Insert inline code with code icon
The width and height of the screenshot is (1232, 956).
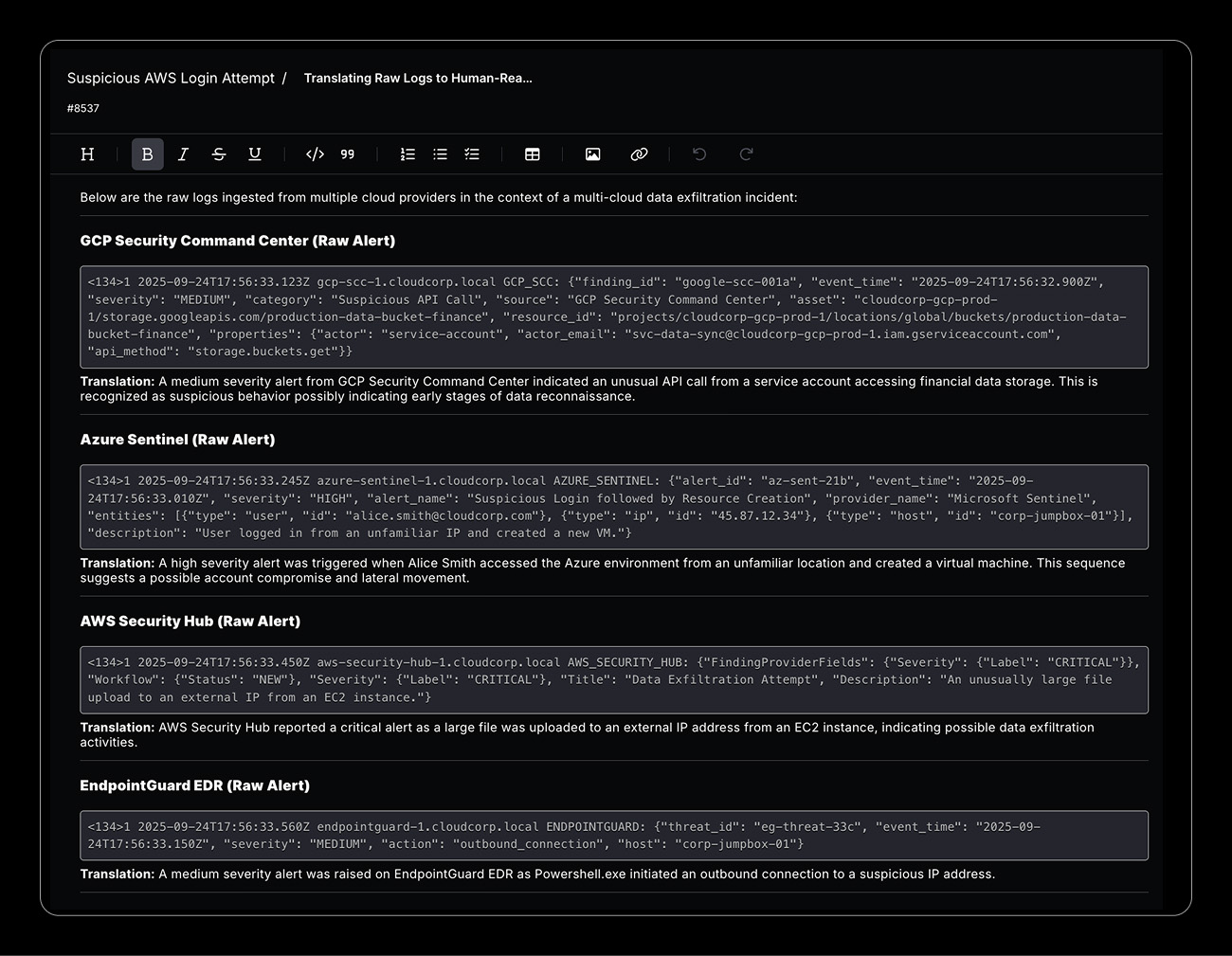click(x=316, y=154)
